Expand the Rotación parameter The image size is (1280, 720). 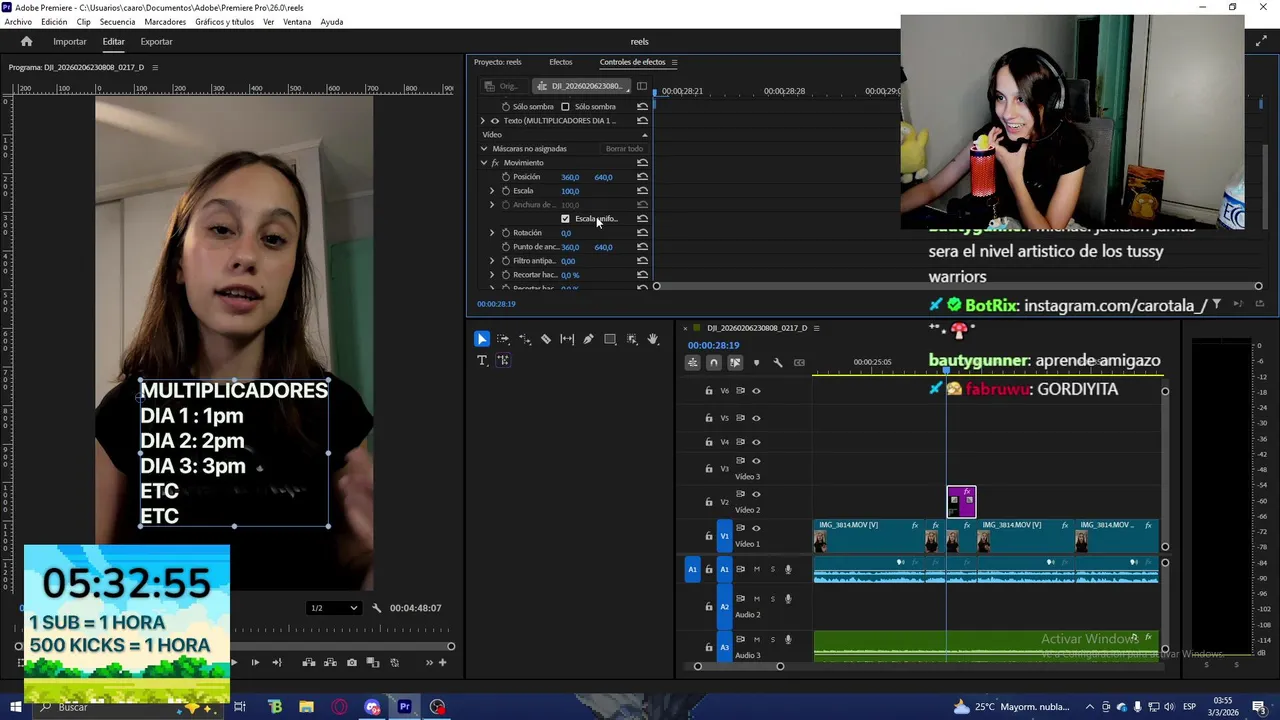[x=492, y=233]
